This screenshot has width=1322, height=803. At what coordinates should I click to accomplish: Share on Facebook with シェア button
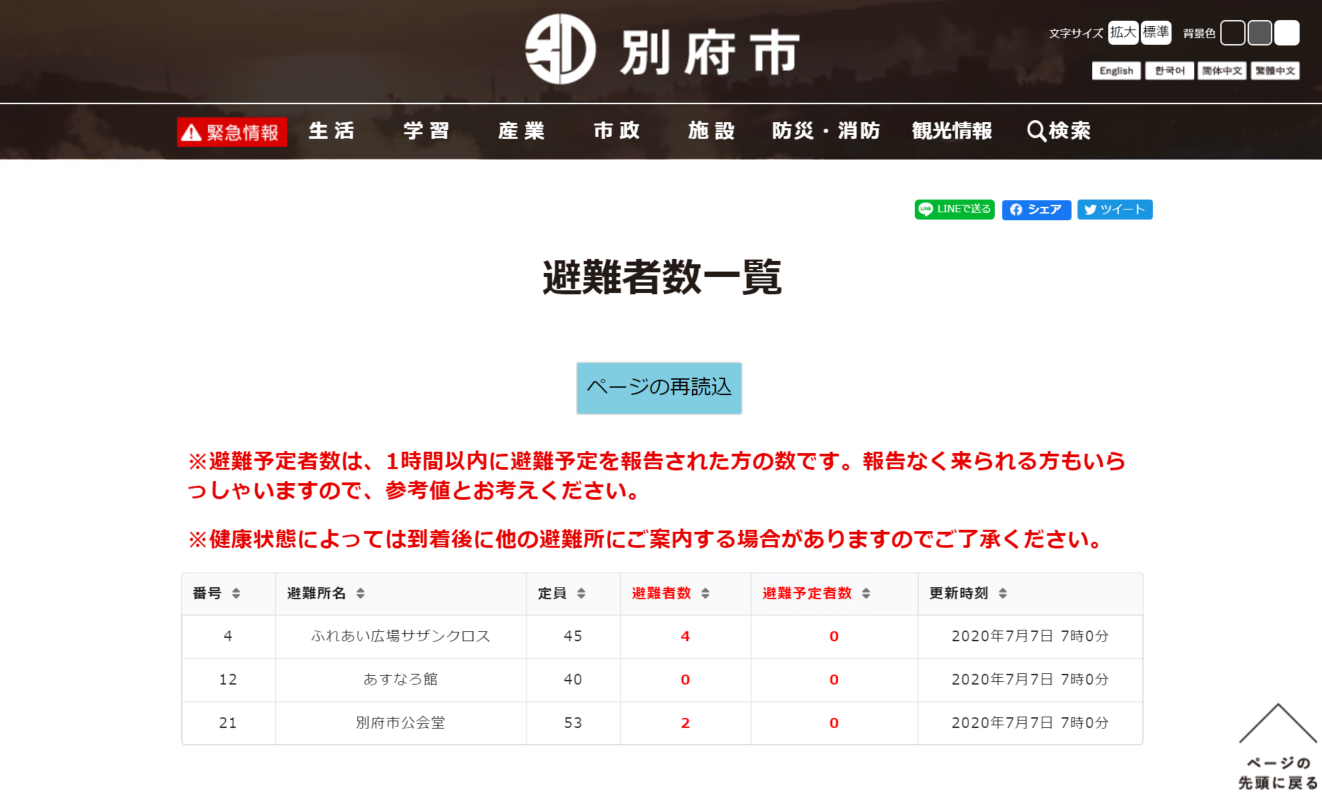click(x=1036, y=210)
